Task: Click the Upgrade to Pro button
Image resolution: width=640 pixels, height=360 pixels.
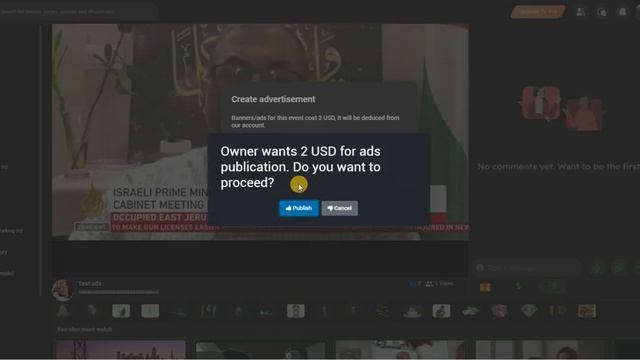Action: (538, 11)
